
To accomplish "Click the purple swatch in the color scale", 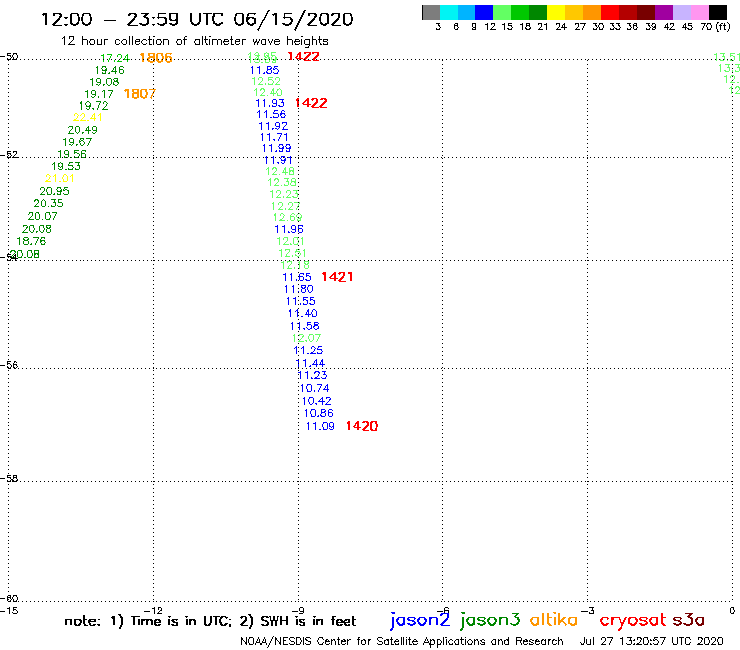I will [664, 12].
